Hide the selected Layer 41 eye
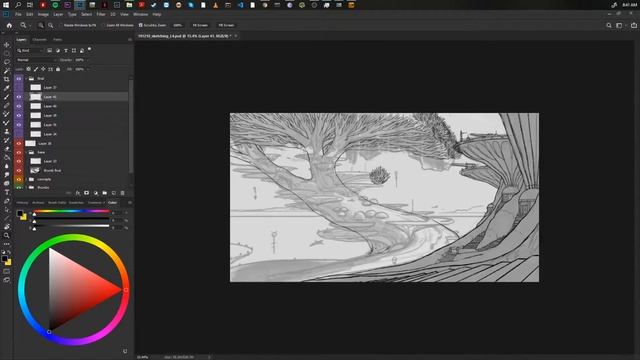Screen dimensions: 640x360 [19, 97]
